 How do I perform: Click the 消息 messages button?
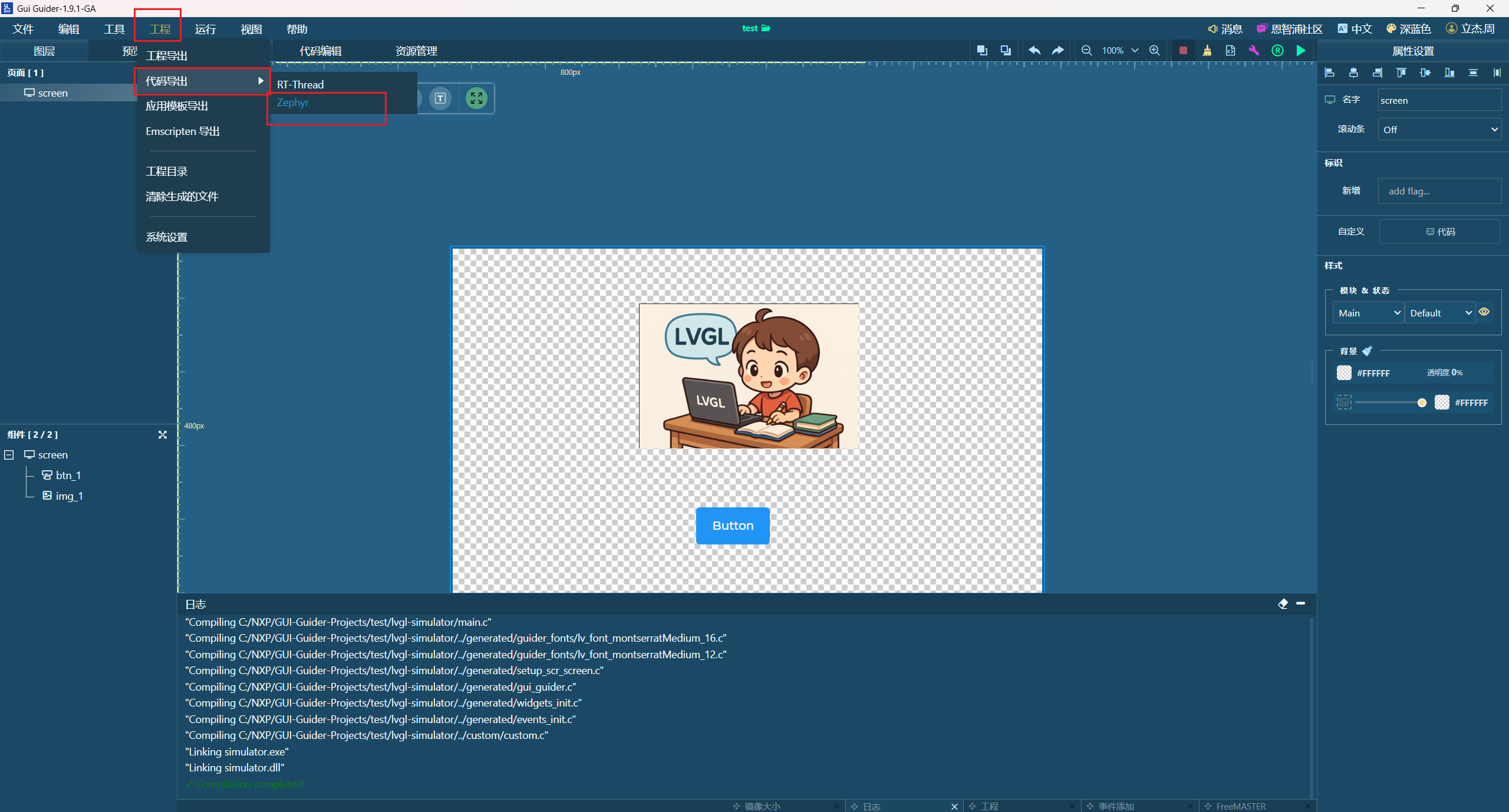pos(1225,29)
